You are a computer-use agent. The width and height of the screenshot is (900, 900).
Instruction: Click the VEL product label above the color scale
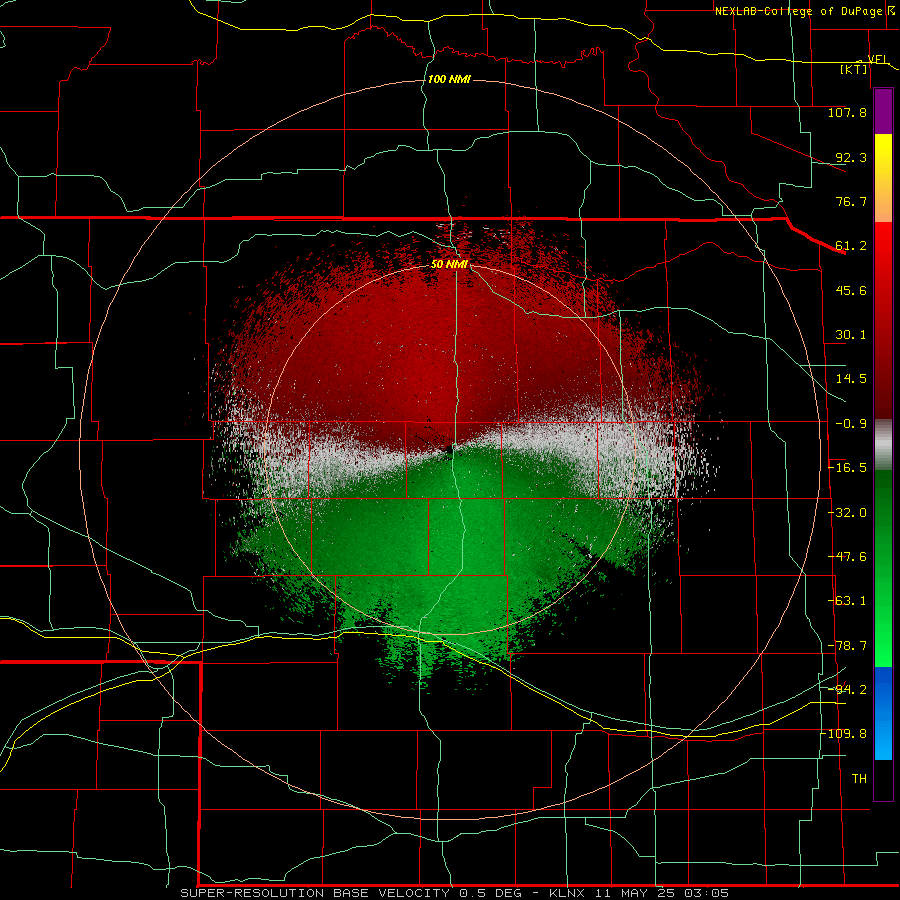878,59
